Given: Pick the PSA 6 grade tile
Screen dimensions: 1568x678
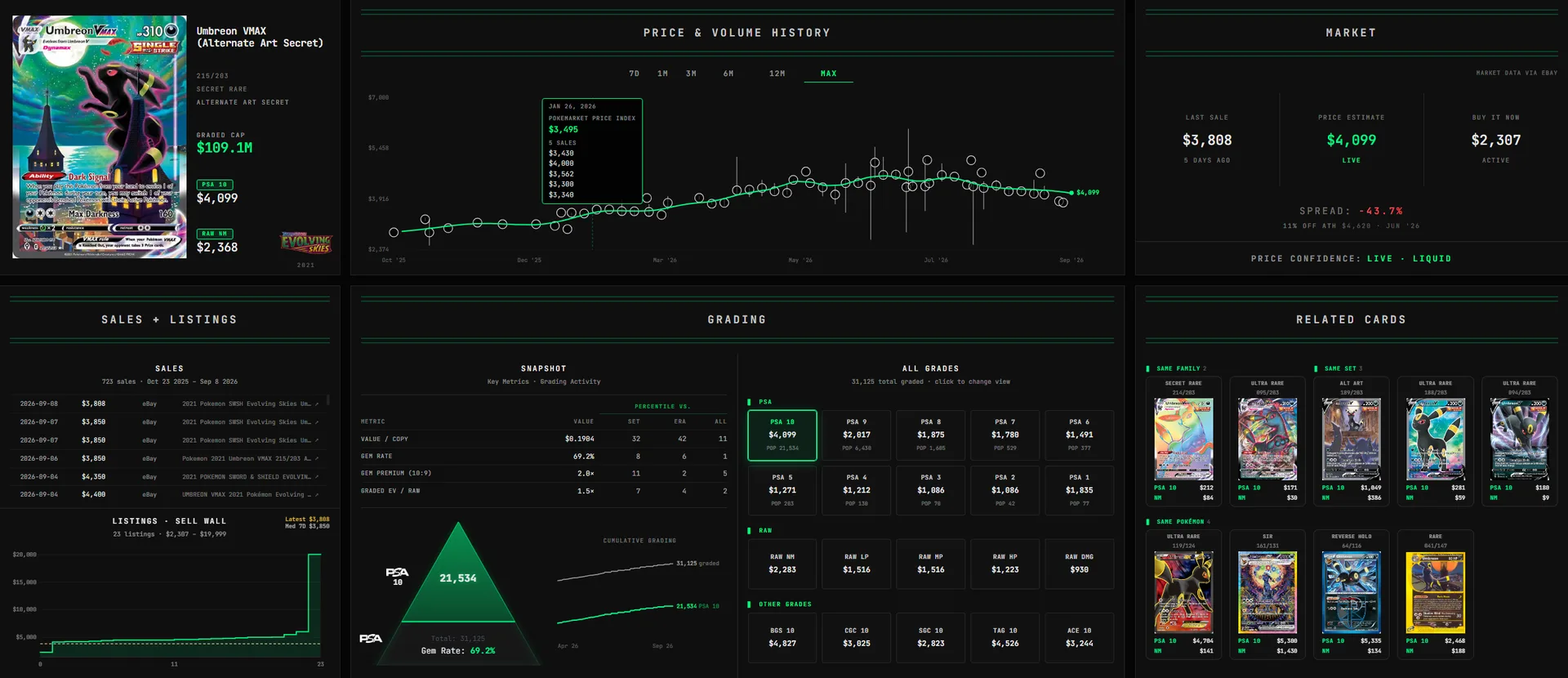Looking at the screenshot, I should tap(1080, 435).
